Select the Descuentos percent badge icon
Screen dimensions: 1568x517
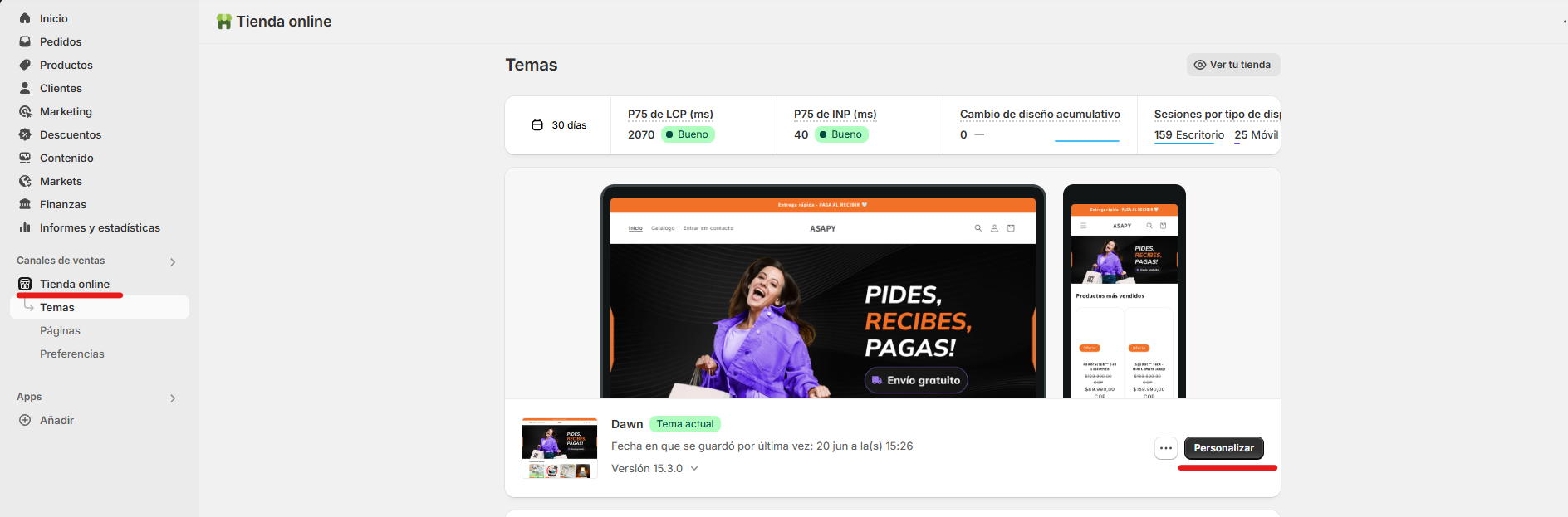tap(25, 134)
